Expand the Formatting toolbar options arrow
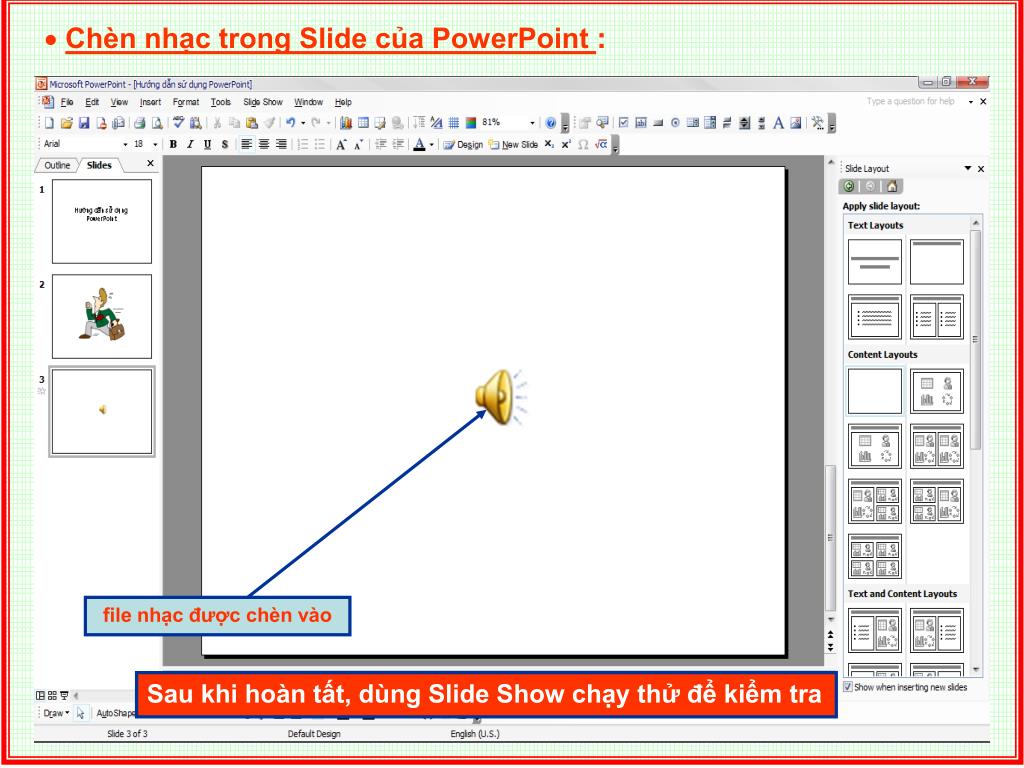 click(615, 145)
